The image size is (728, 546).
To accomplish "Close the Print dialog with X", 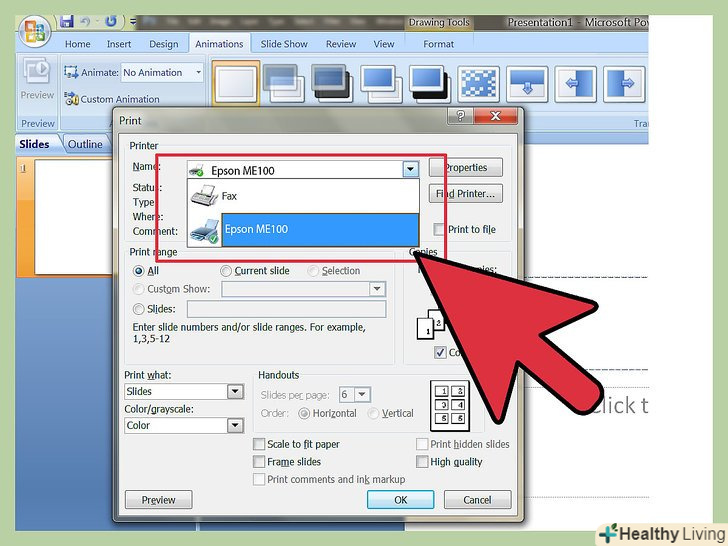I will tap(496, 116).
